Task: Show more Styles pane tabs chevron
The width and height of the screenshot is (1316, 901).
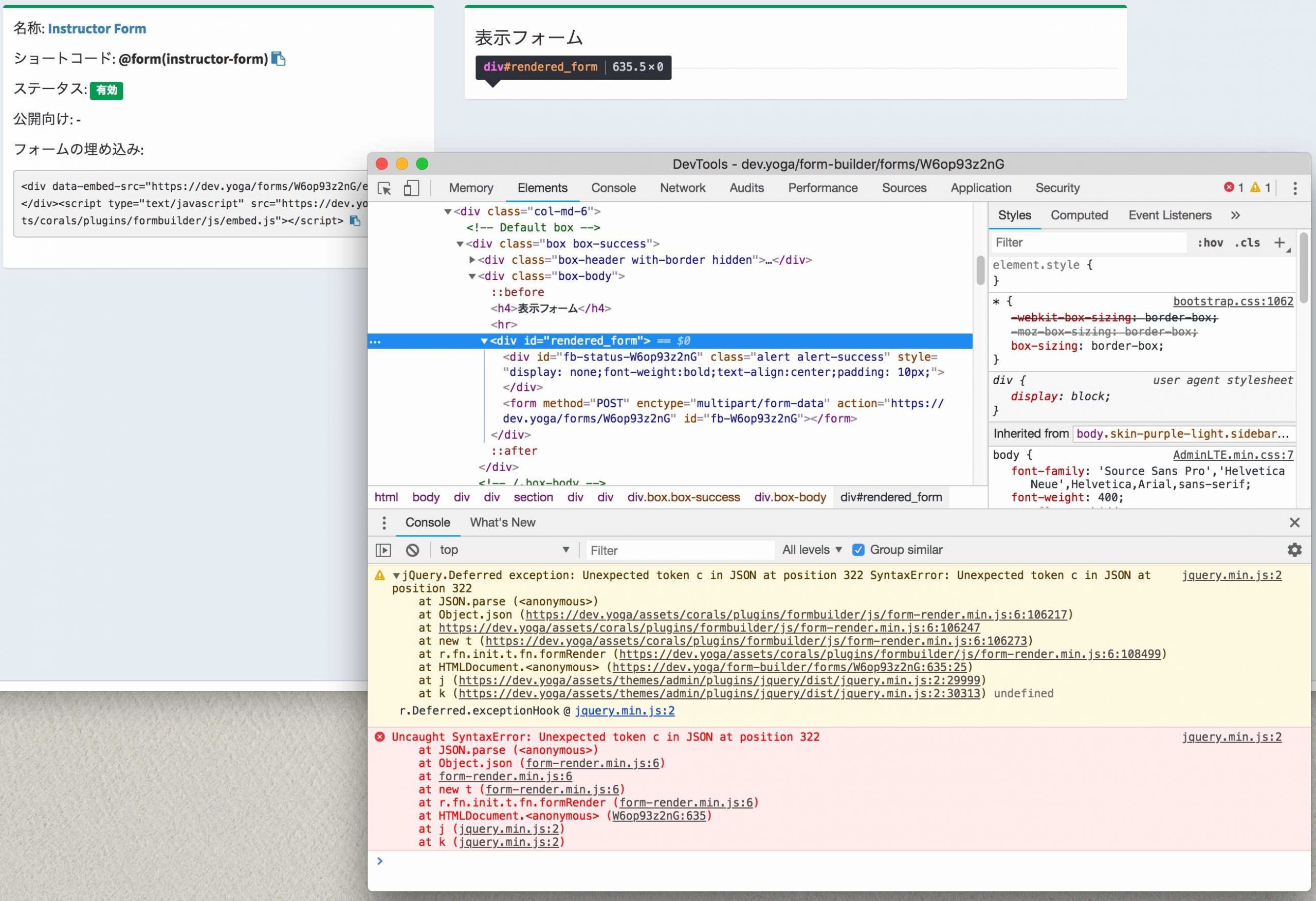Action: [x=1235, y=215]
